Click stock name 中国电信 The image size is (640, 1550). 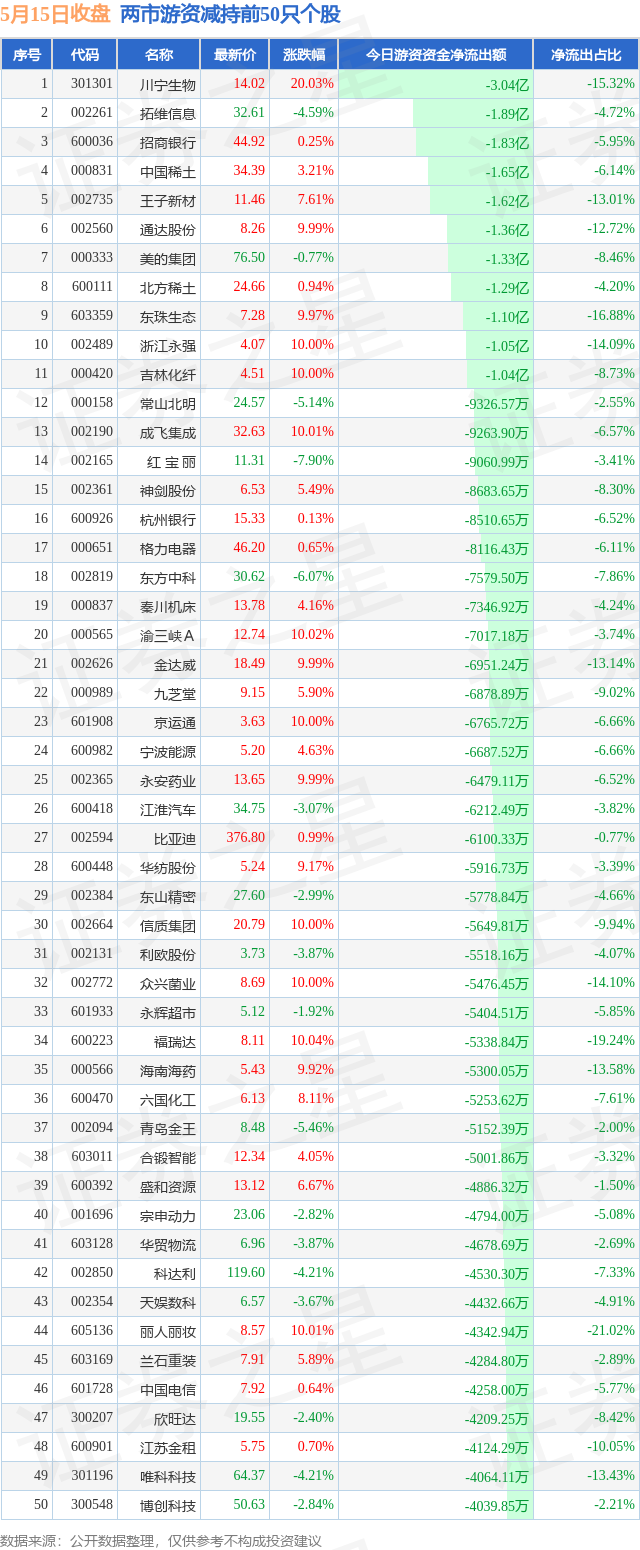coord(168,1389)
